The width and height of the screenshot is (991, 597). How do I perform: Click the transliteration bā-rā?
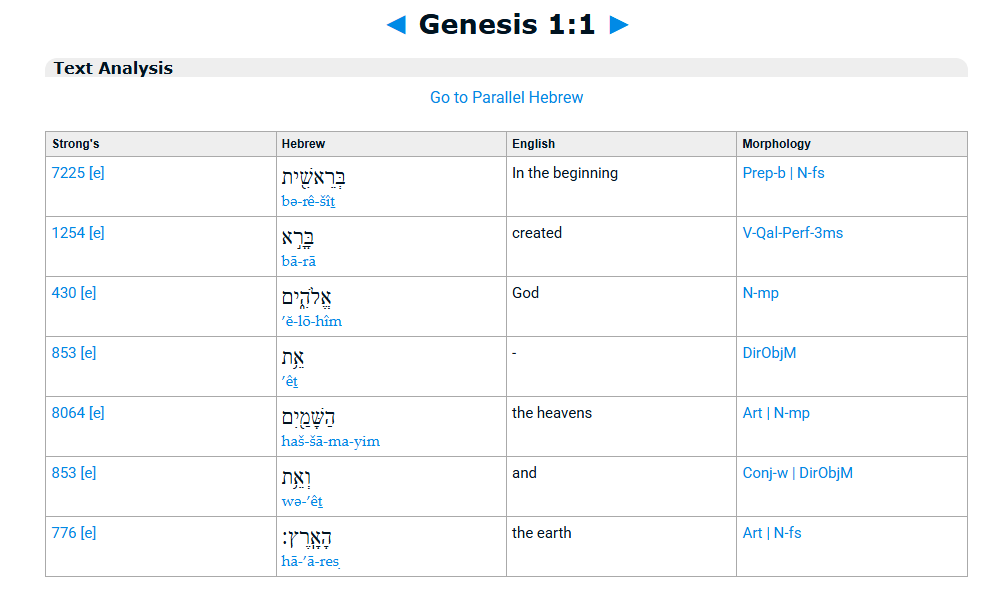coord(298,261)
